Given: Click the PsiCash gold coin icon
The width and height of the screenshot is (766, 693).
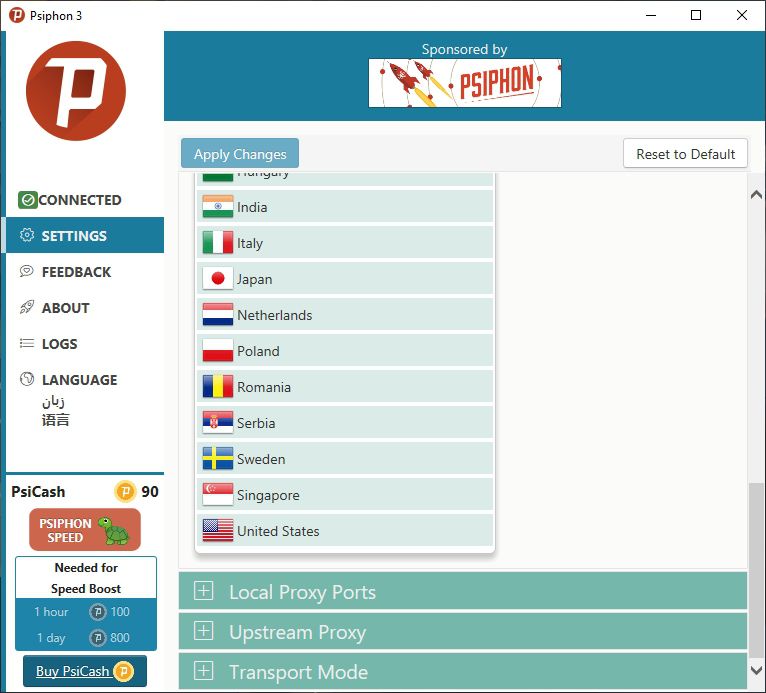Looking at the screenshot, I should point(125,491).
